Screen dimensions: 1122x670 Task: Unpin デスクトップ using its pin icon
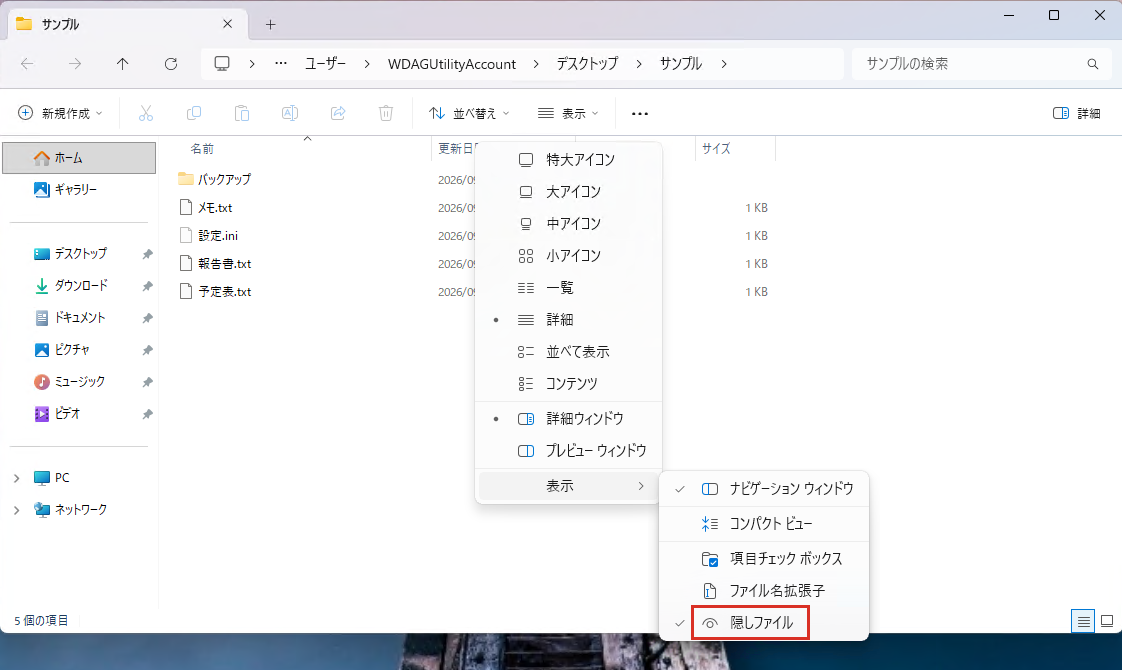(x=147, y=254)
